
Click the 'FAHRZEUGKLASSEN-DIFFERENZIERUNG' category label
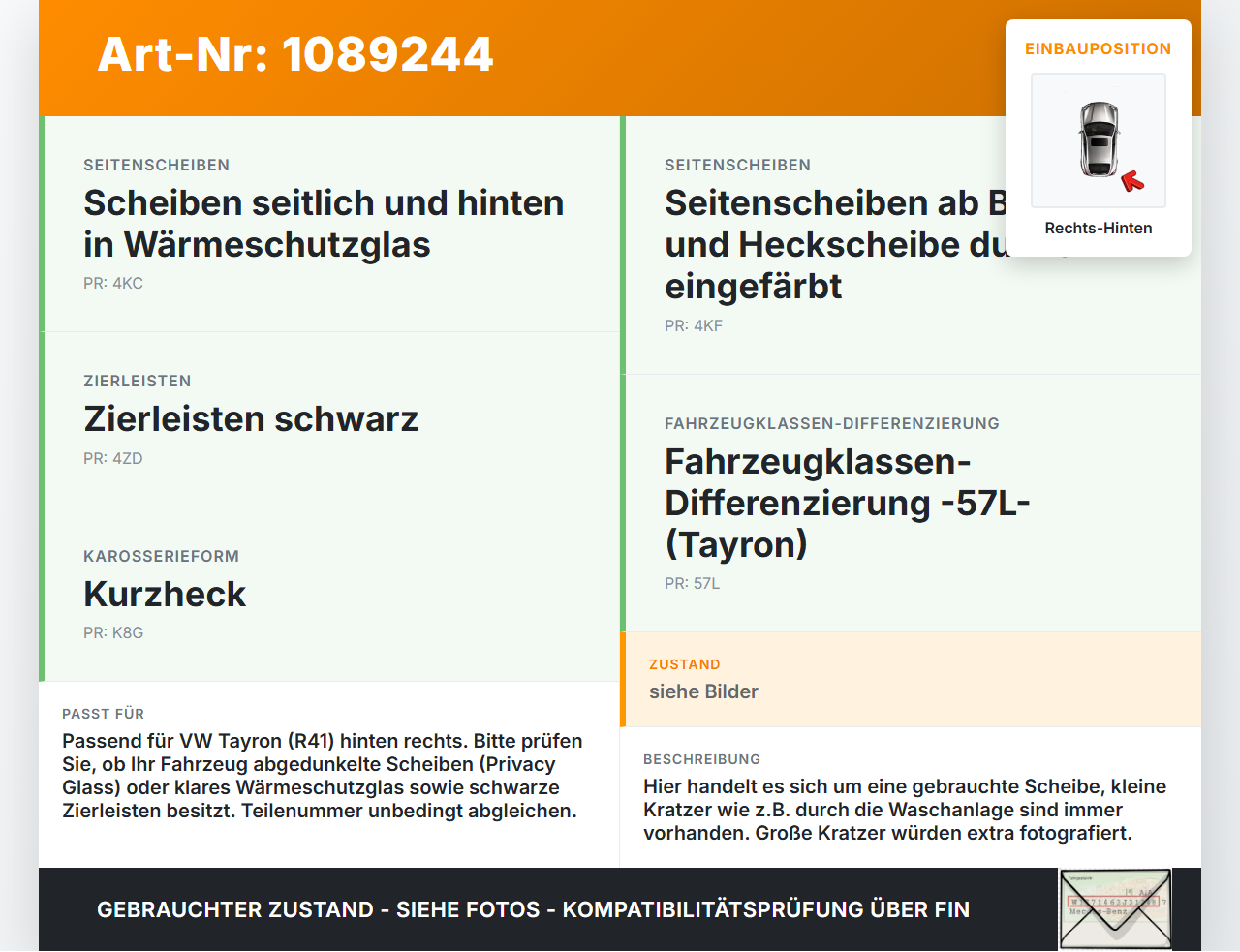click(x=832, y=424)
